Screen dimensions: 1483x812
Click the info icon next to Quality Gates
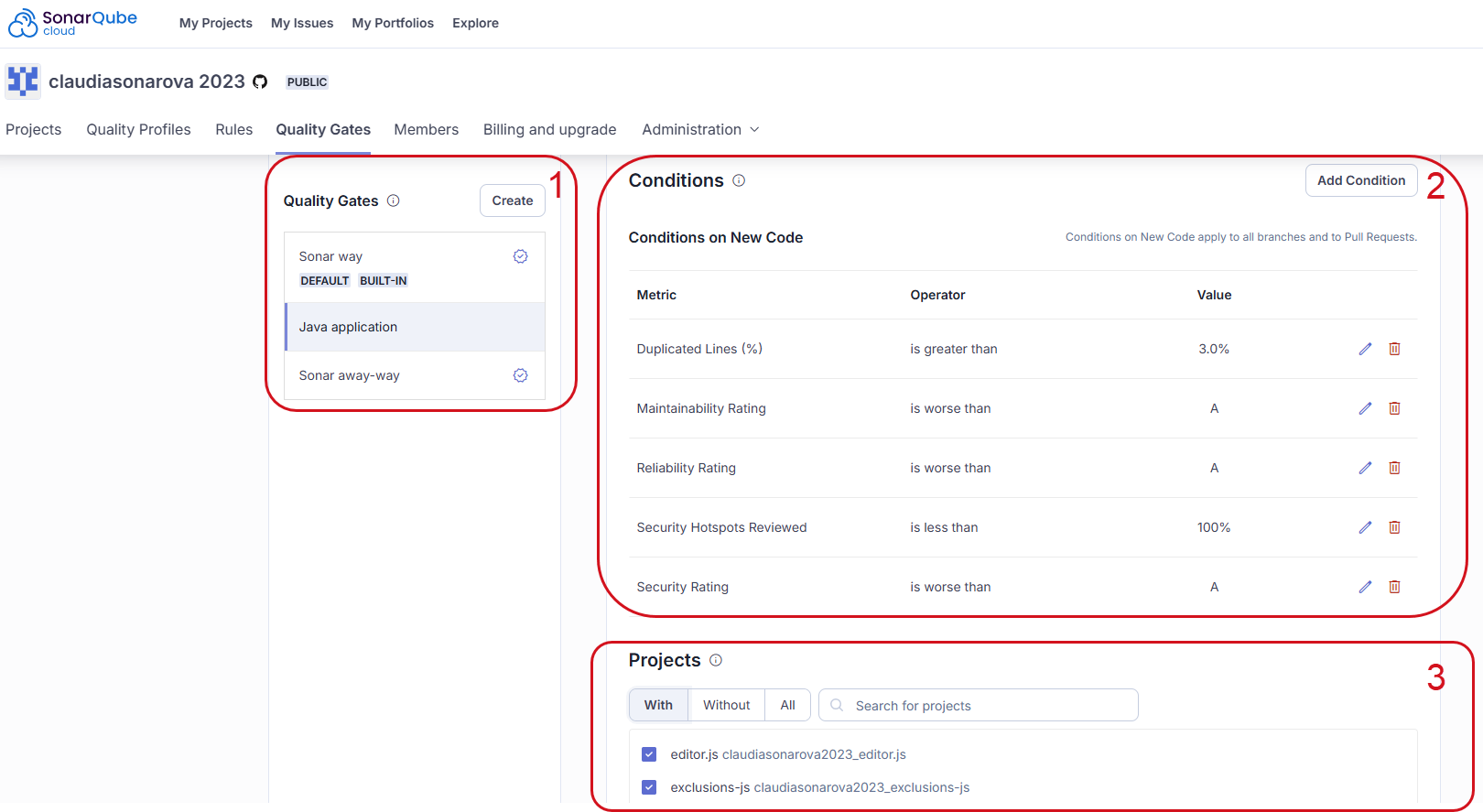coord(394,200)
